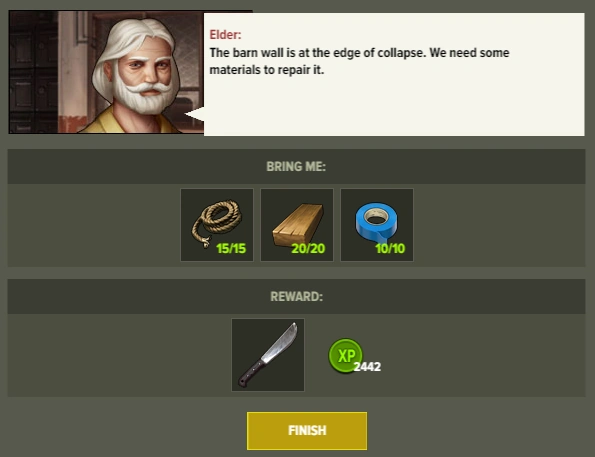Click the 20/20 plank count
The height and width of the screenshot is (457, 595).
click(x=308, y=249)
